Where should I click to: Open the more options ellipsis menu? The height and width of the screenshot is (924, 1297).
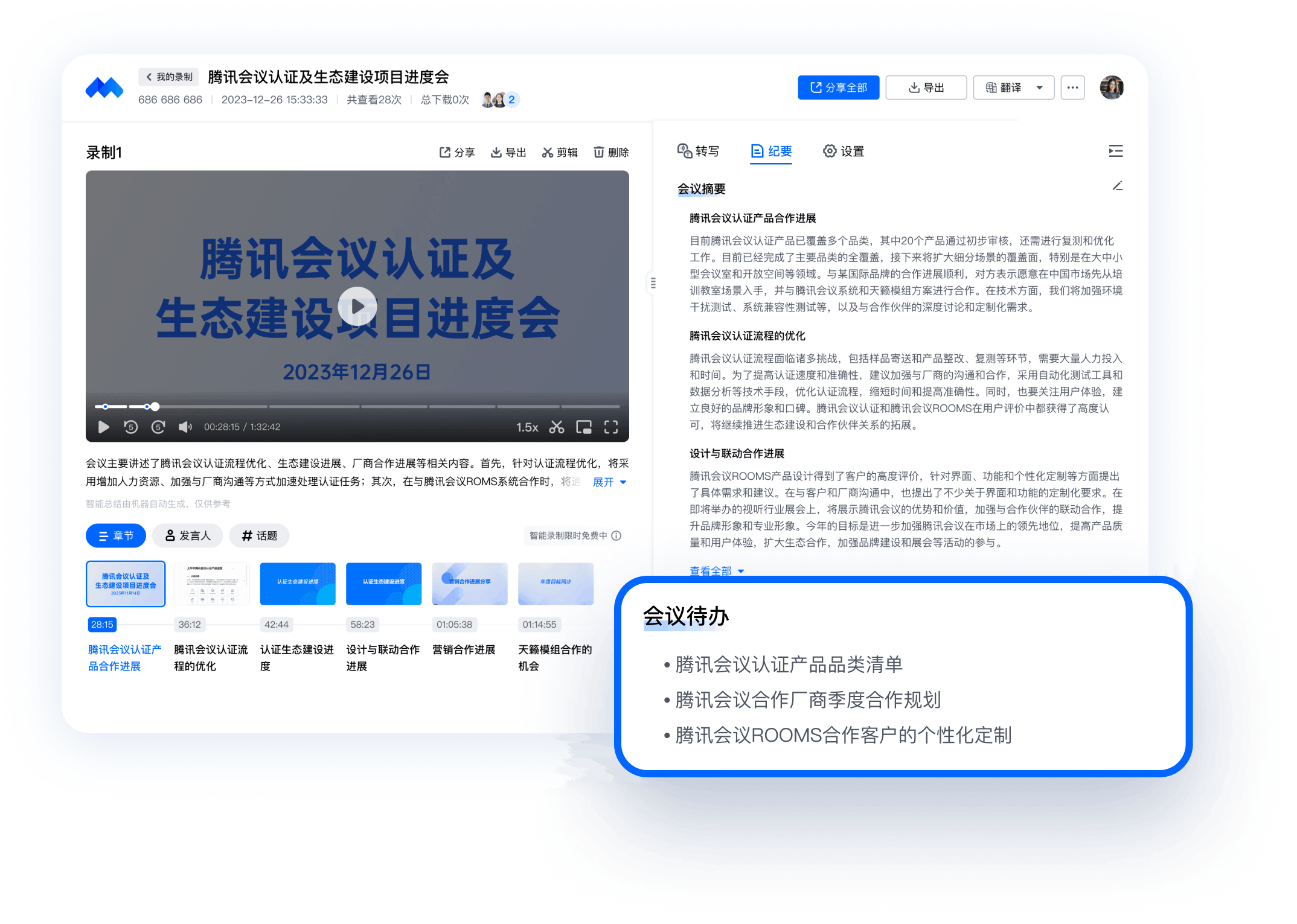click(x=1072, y=88)
